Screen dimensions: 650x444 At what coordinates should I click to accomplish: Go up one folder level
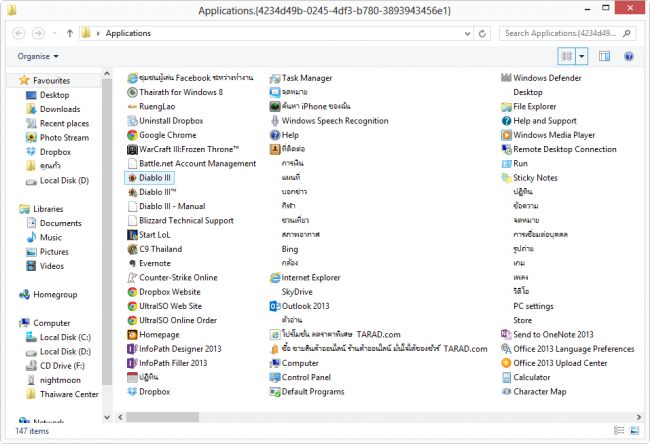click(70, 33)
